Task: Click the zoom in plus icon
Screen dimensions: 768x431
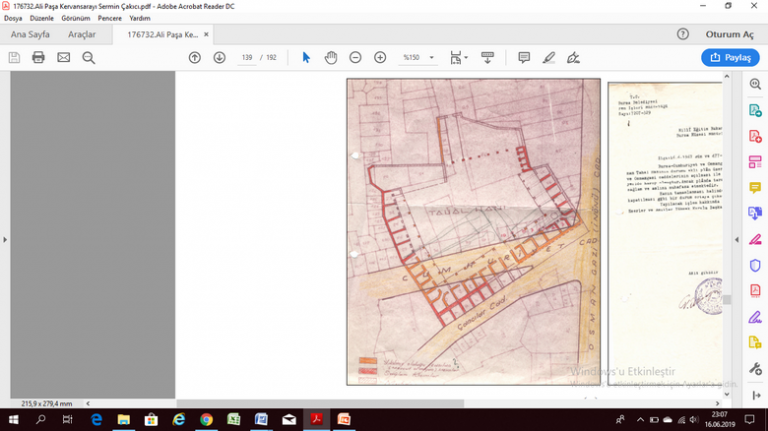Action: [x=380, y=57]
